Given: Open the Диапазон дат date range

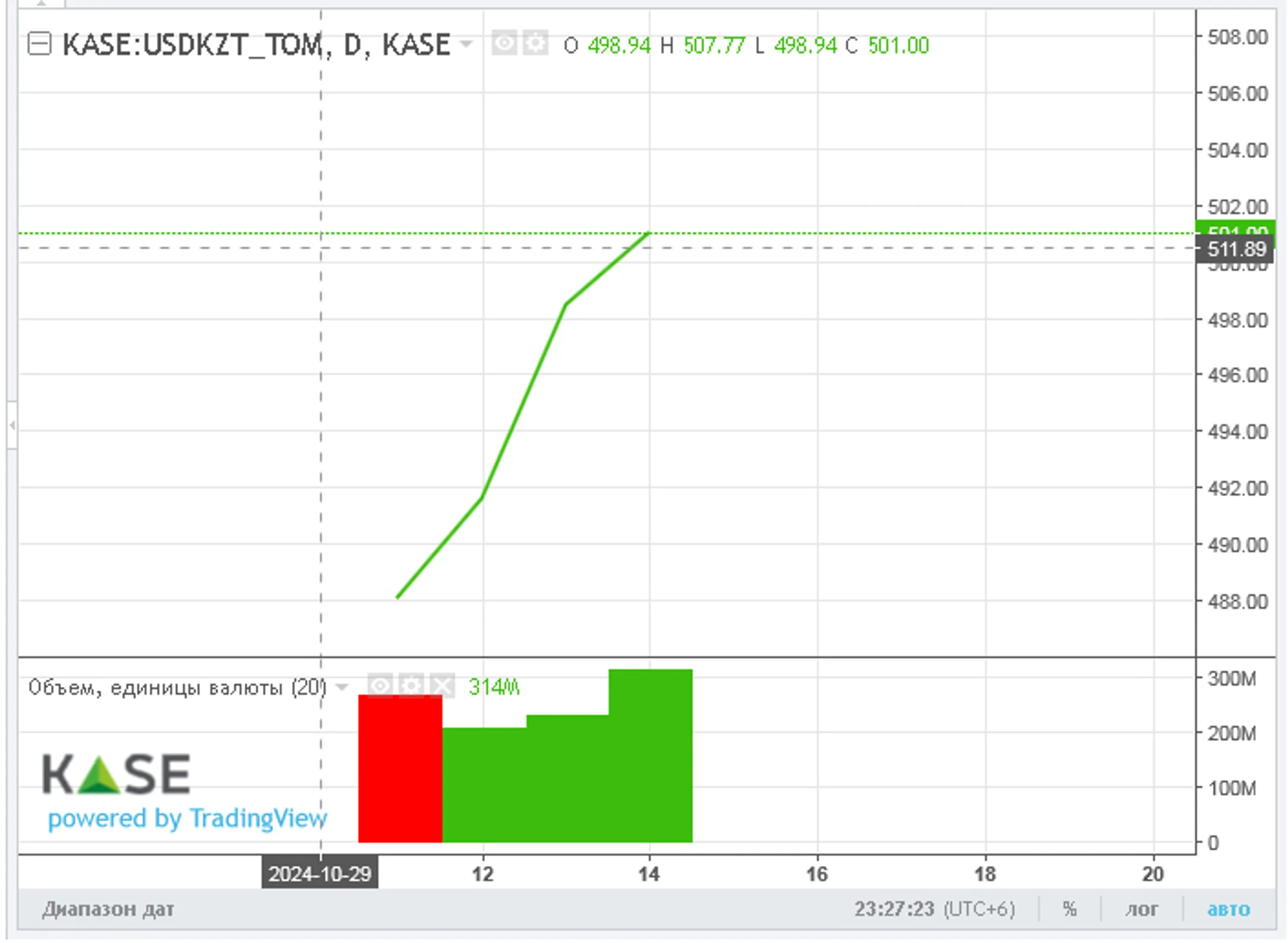Looking at the screenshot, I should pyautogui.click(x=108, y=909).
